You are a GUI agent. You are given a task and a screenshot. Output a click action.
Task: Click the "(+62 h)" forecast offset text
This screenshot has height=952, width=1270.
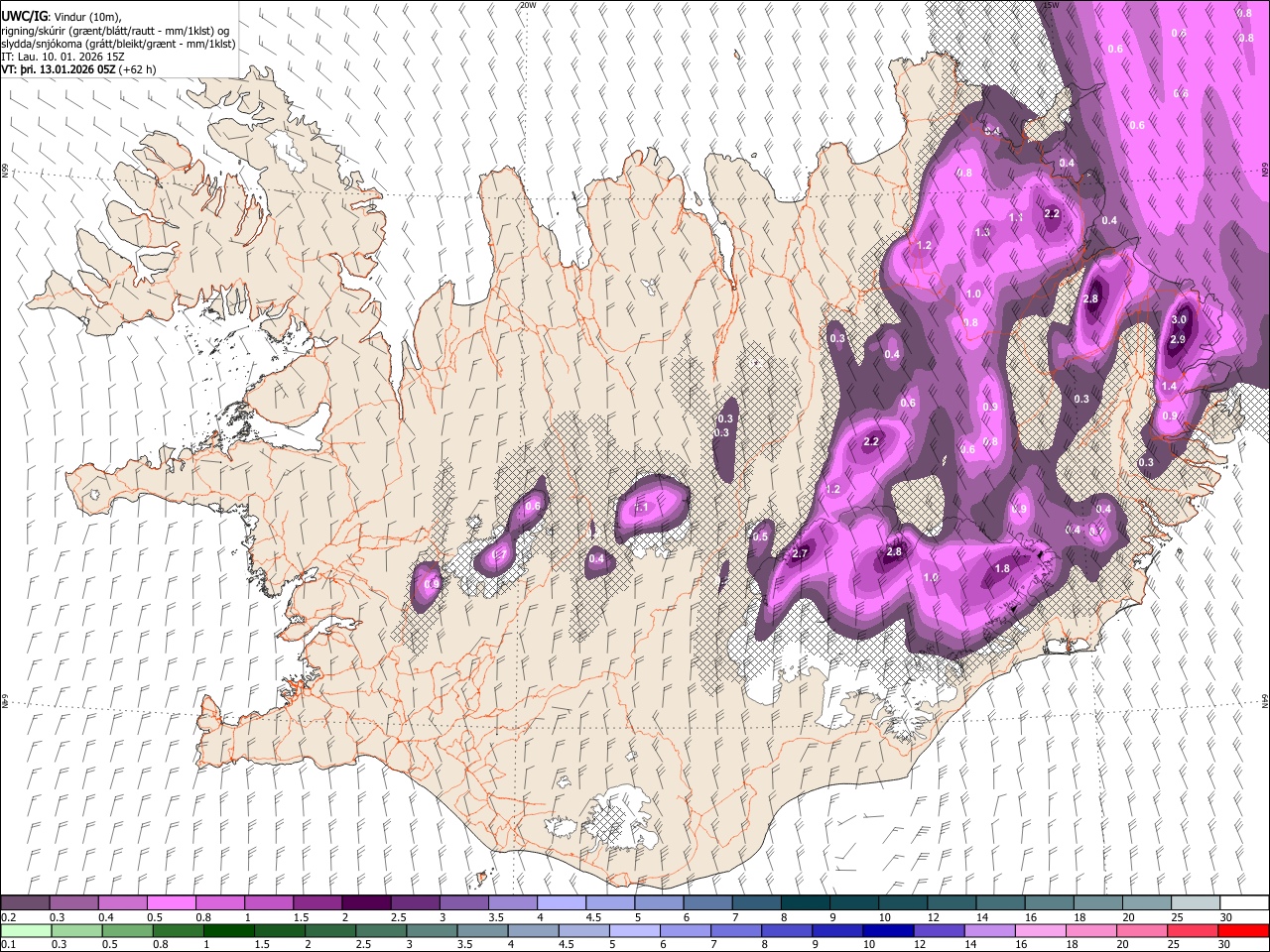click(139, 70)
